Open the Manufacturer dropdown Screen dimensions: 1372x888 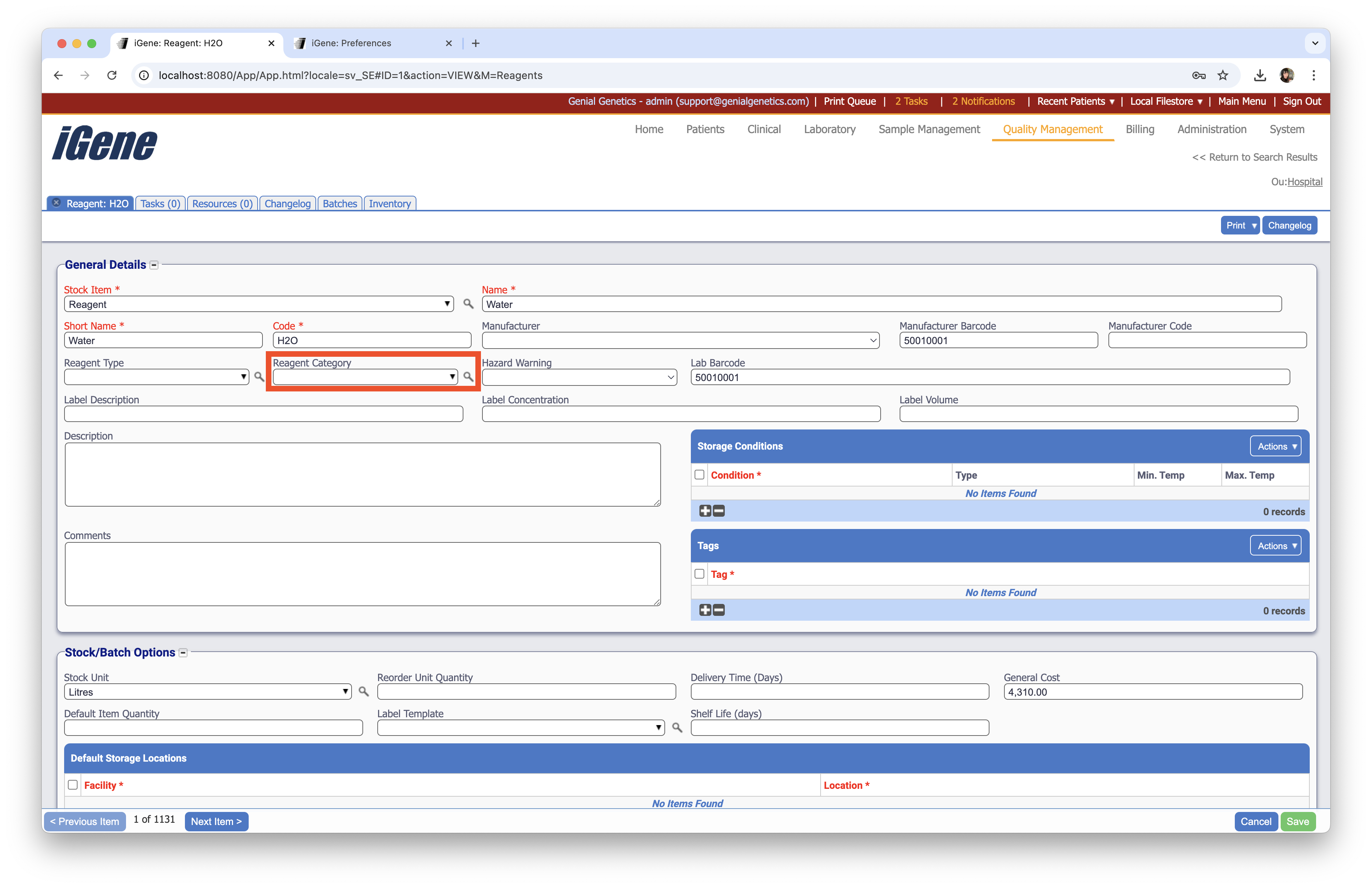pos(680,341)
